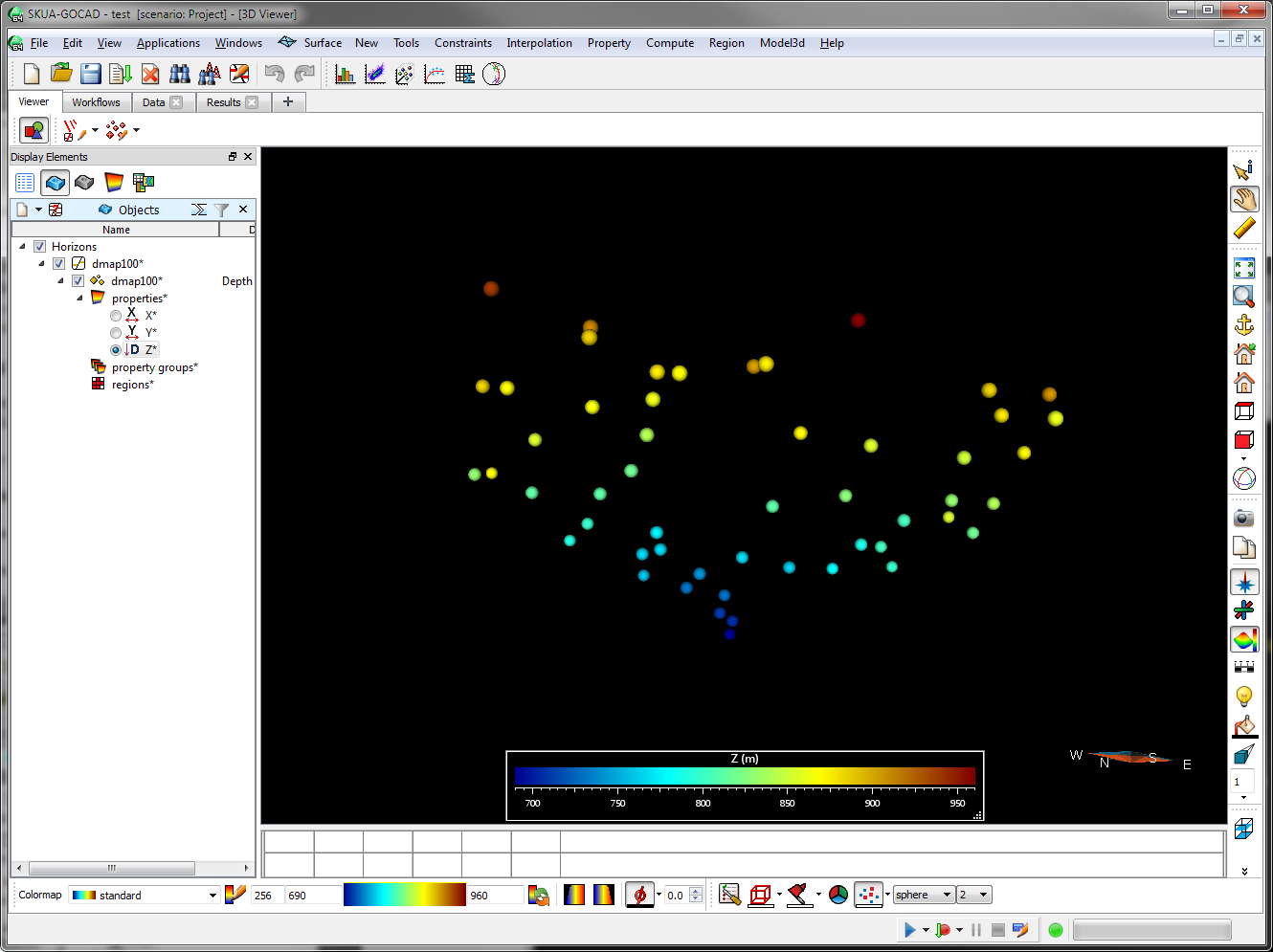
Task: Click the anchor icon in right toolbar
Action: [1243, 325]
